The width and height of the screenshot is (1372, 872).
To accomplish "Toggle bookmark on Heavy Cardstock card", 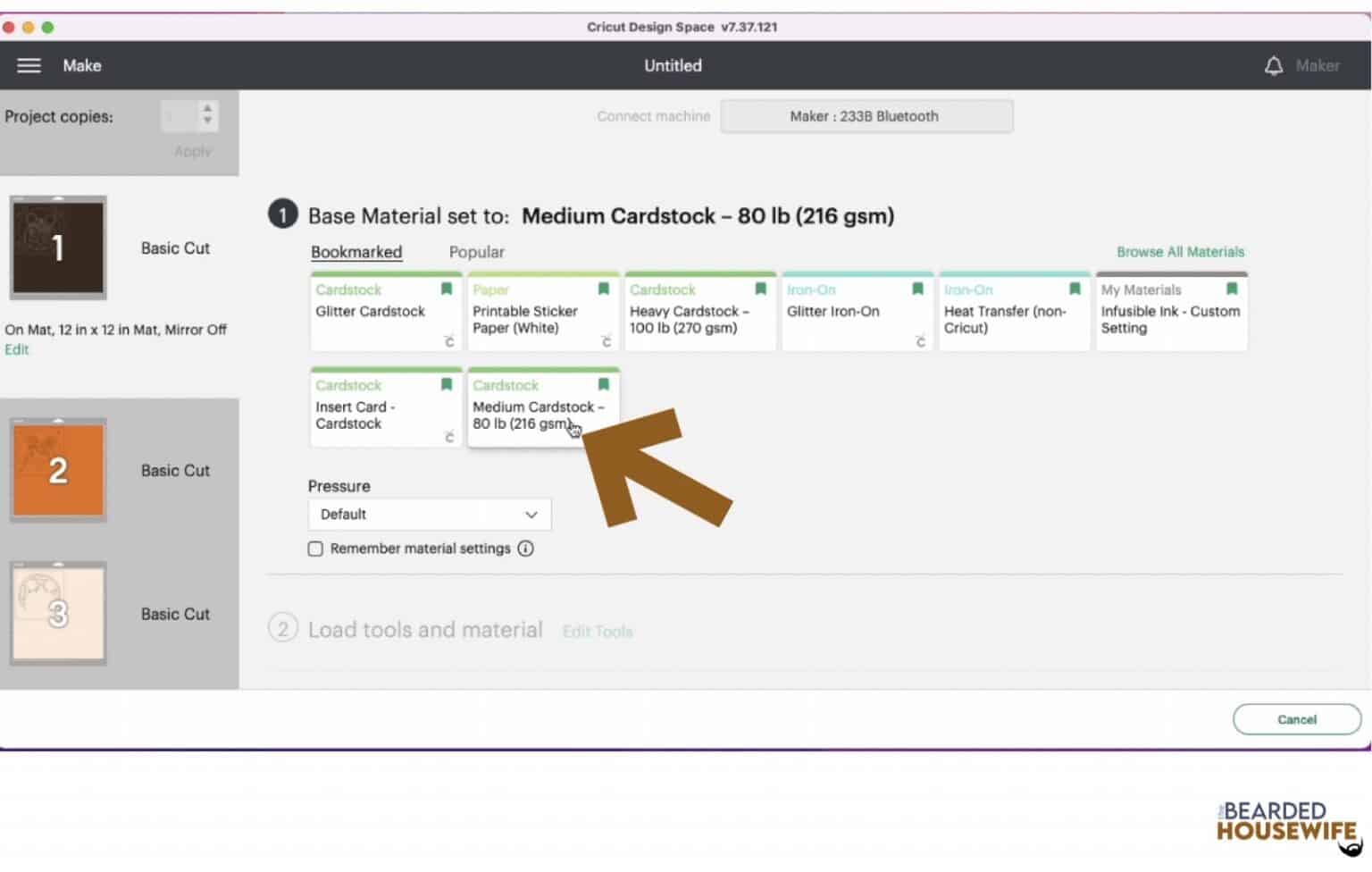I will click(761, 289).
